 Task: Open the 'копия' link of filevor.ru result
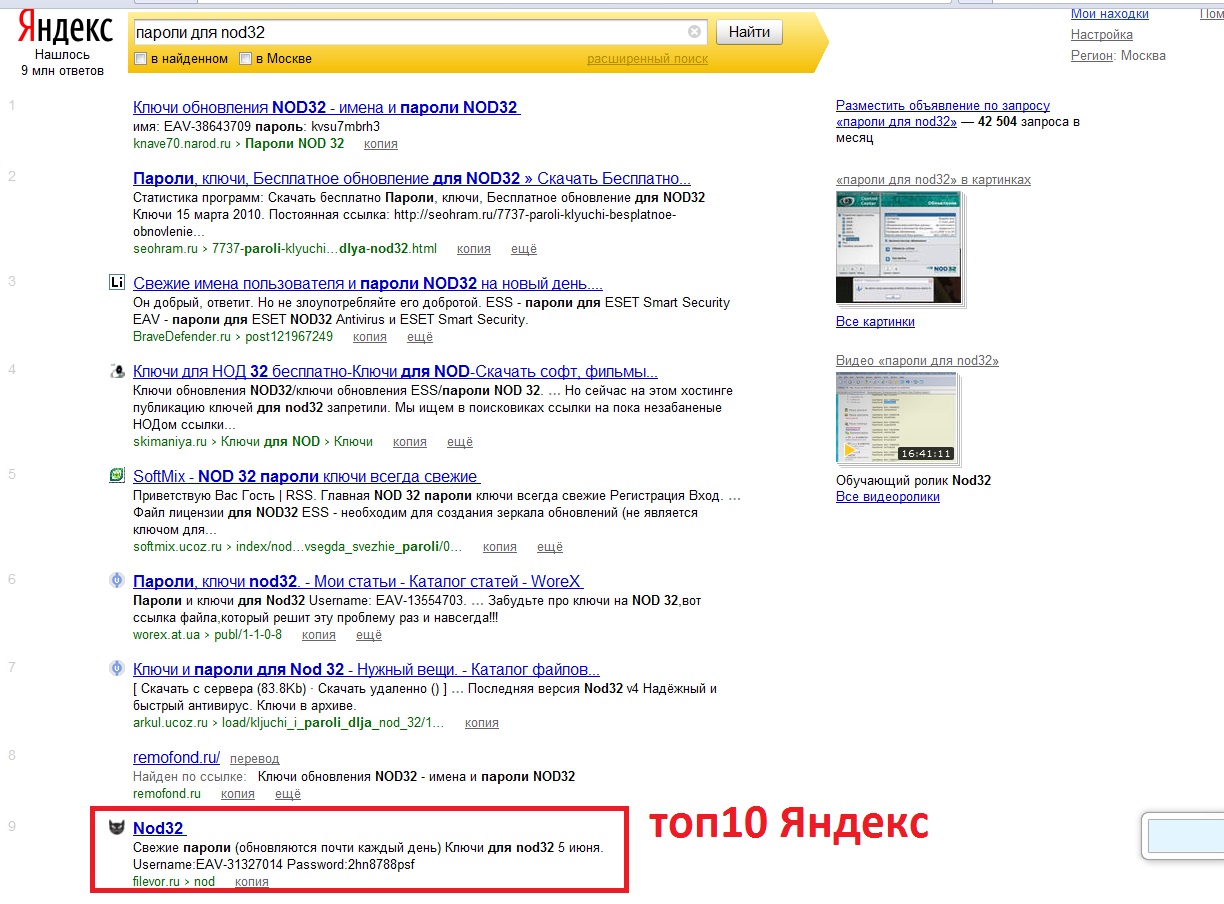tap(252, 882)
